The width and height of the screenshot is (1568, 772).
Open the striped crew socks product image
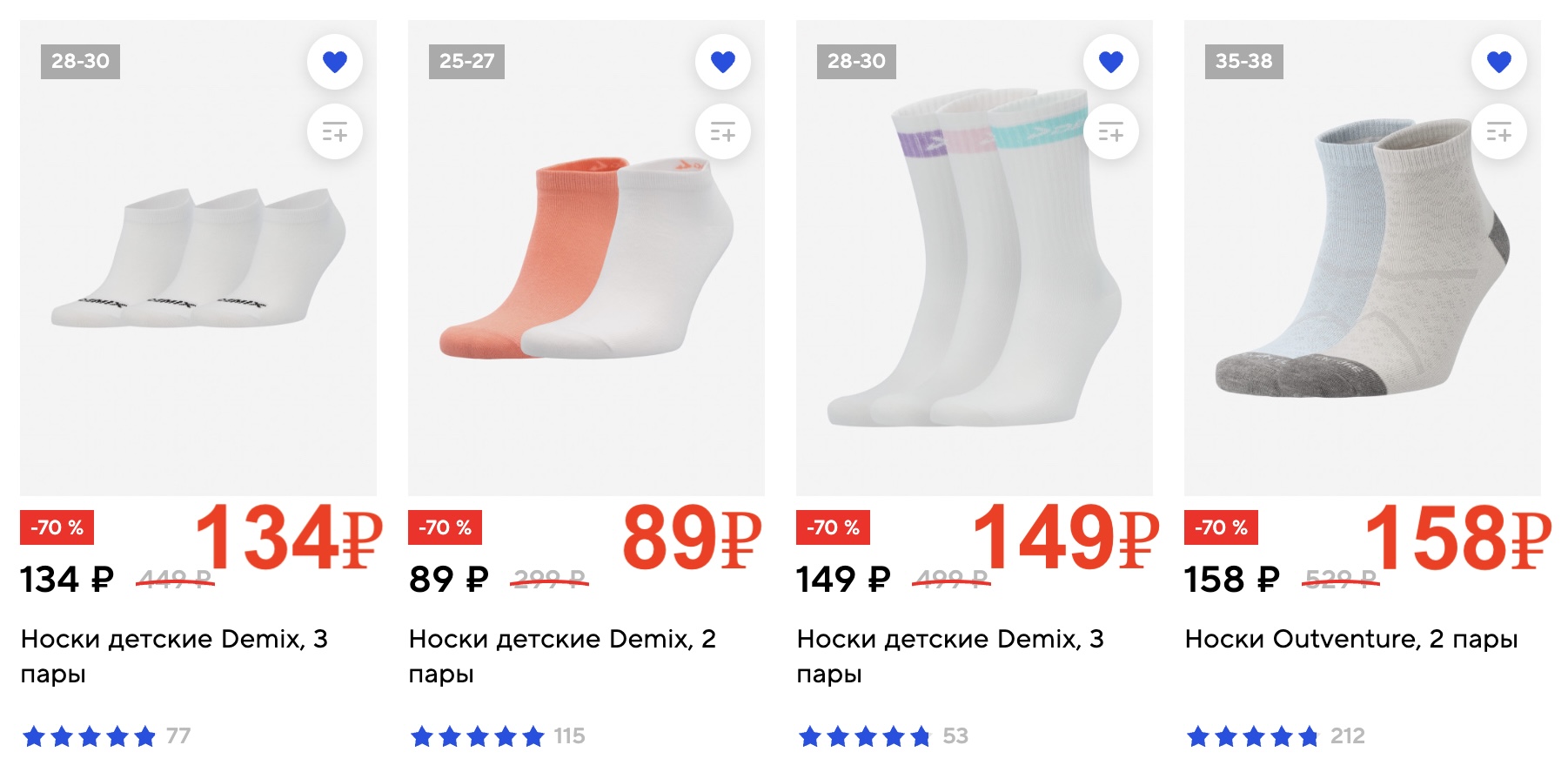click(975, 261)
